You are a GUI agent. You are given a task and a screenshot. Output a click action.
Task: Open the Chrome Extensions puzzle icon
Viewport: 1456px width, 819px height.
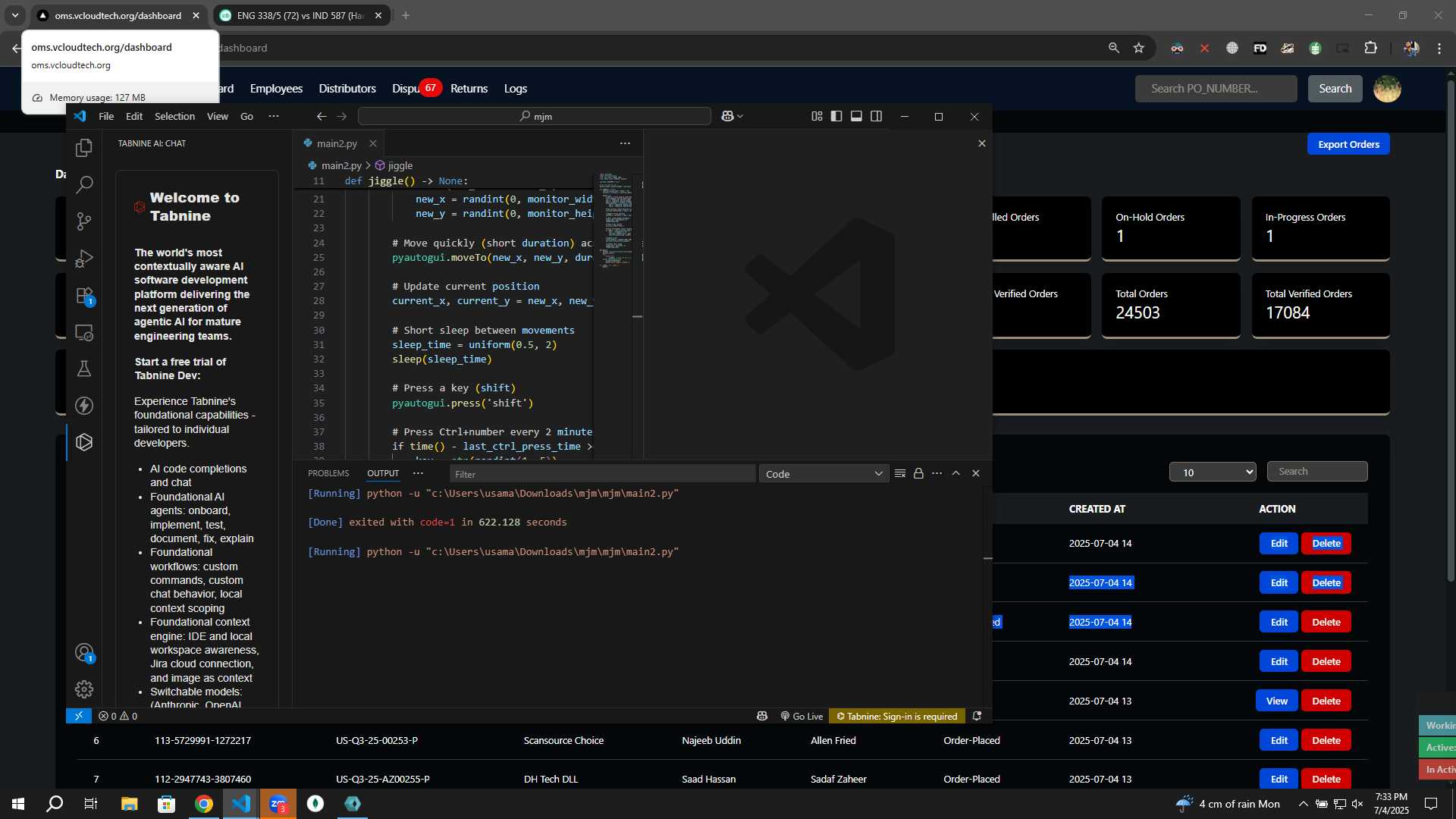pos(1370,48)
